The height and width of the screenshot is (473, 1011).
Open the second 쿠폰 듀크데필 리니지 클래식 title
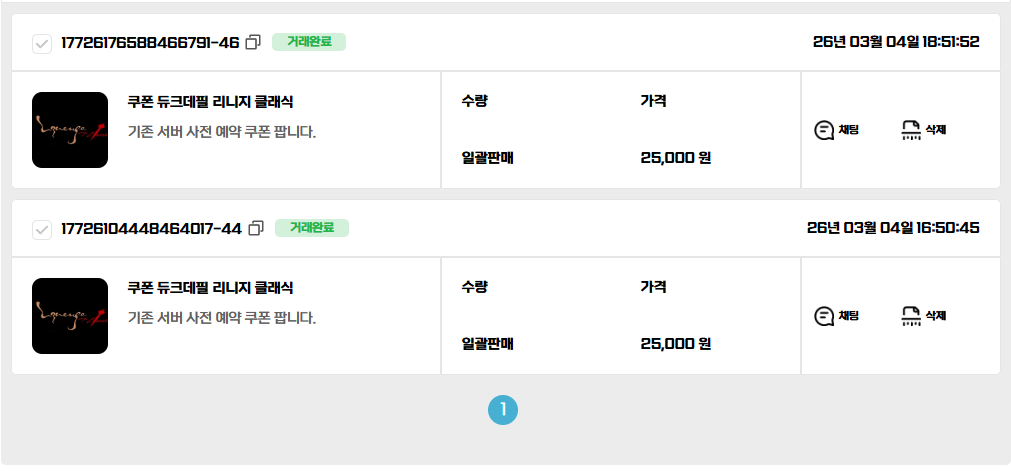210,288
